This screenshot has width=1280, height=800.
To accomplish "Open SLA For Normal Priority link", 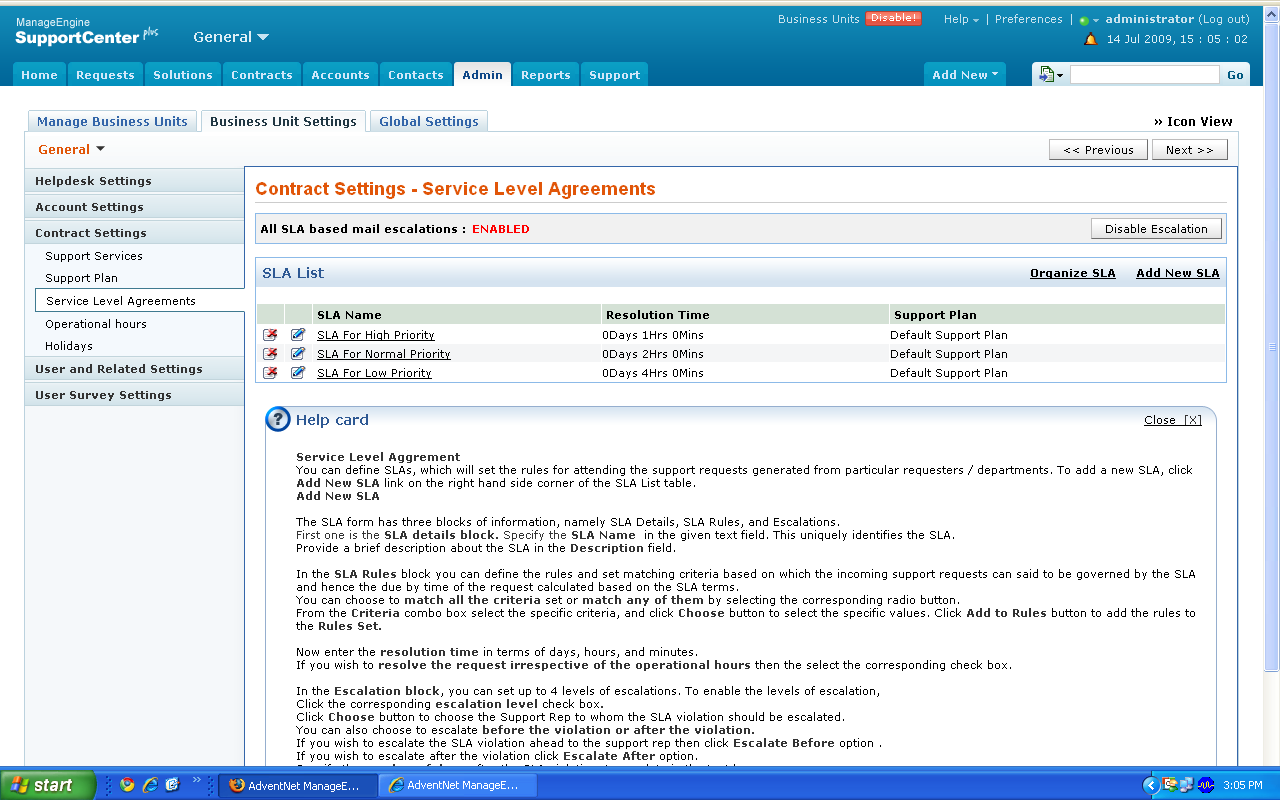I will click(x=384, y=354).
